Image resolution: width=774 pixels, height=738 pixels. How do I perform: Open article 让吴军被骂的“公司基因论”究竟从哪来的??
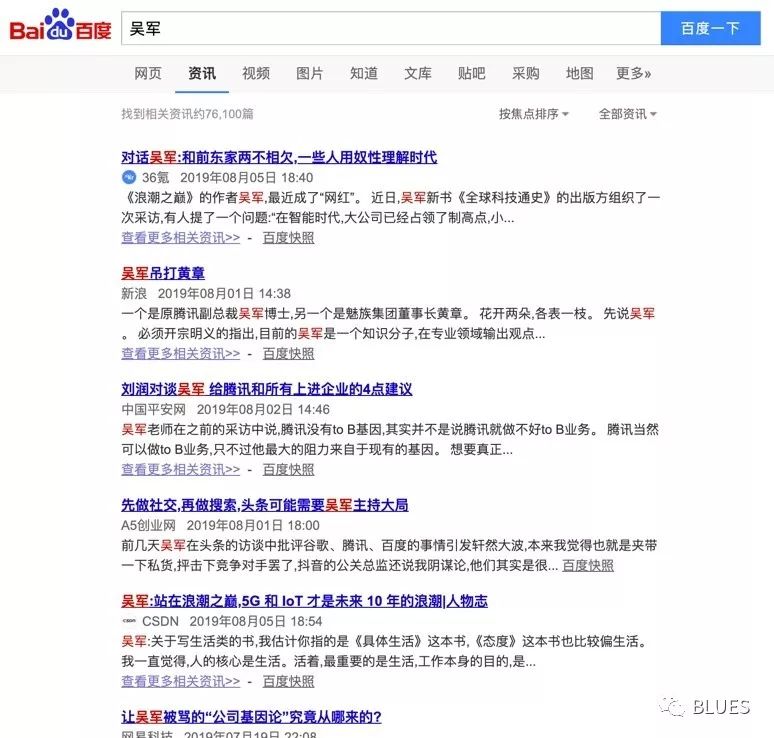[251, 717]
